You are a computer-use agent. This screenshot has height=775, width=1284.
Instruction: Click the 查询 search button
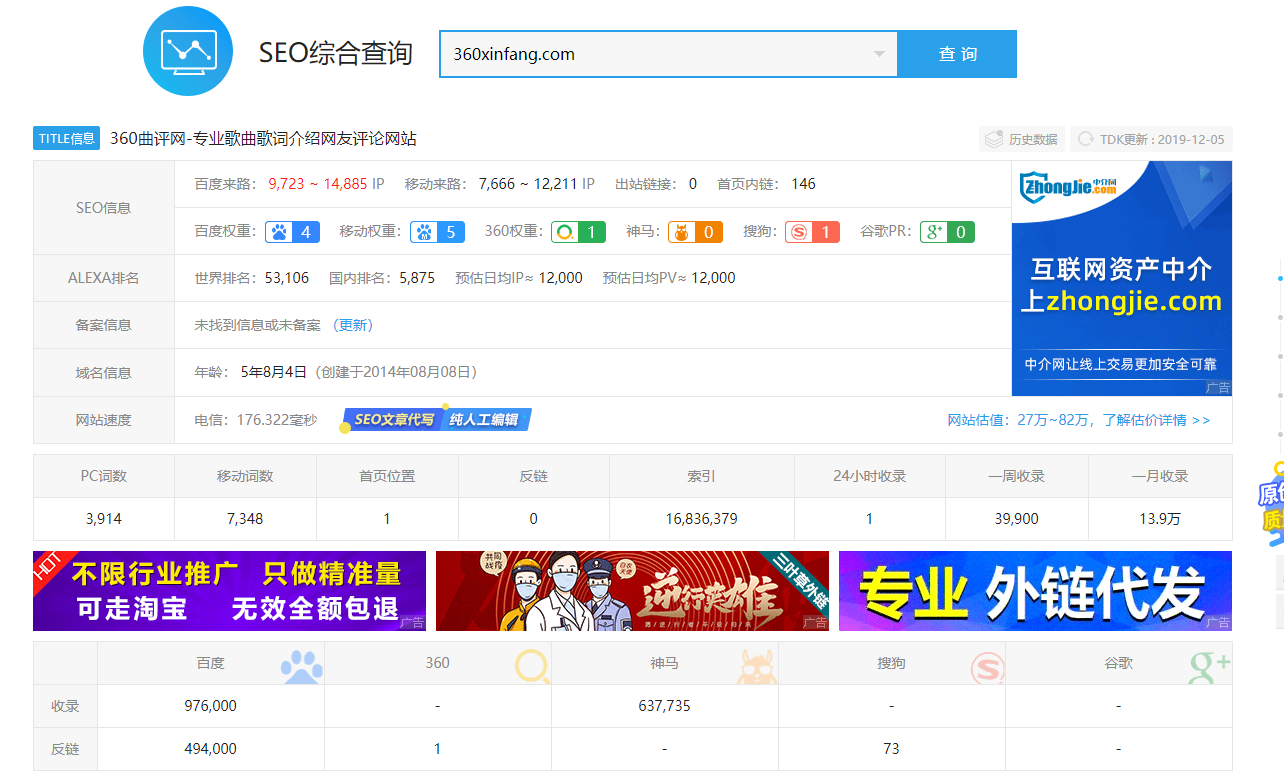coord(957,54)
